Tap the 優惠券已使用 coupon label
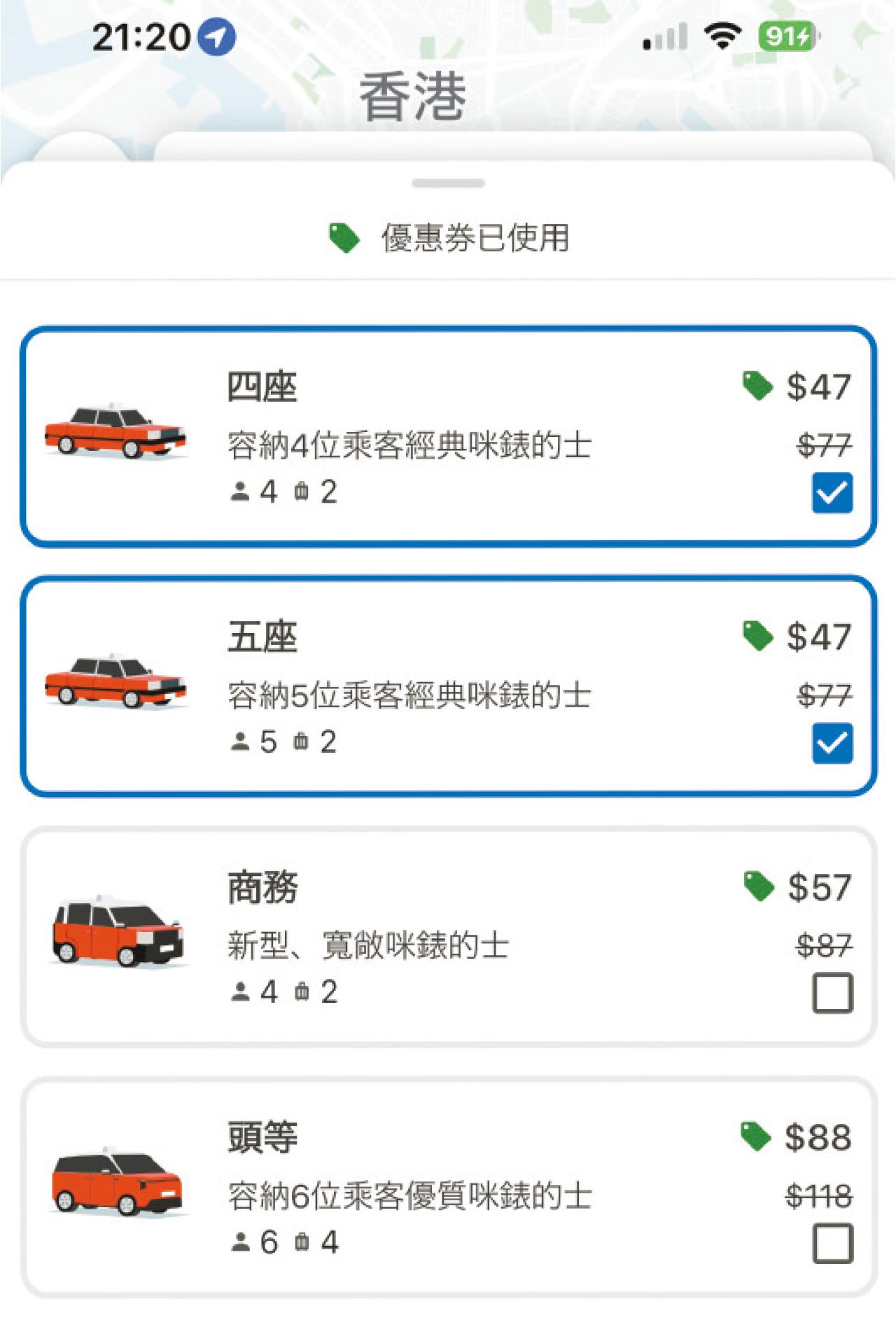896x1327 pixels. [475, 238]
